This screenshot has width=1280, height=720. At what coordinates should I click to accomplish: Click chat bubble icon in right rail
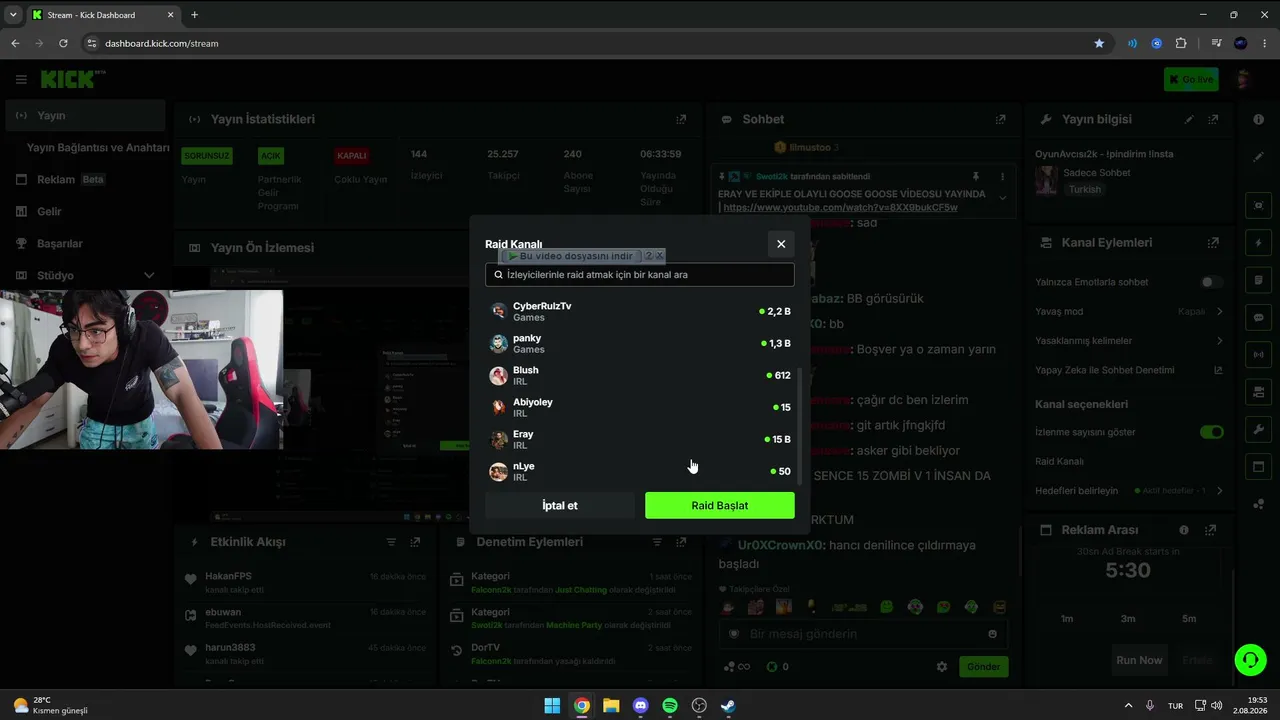pyautogui.click(x=1258, y=317)
